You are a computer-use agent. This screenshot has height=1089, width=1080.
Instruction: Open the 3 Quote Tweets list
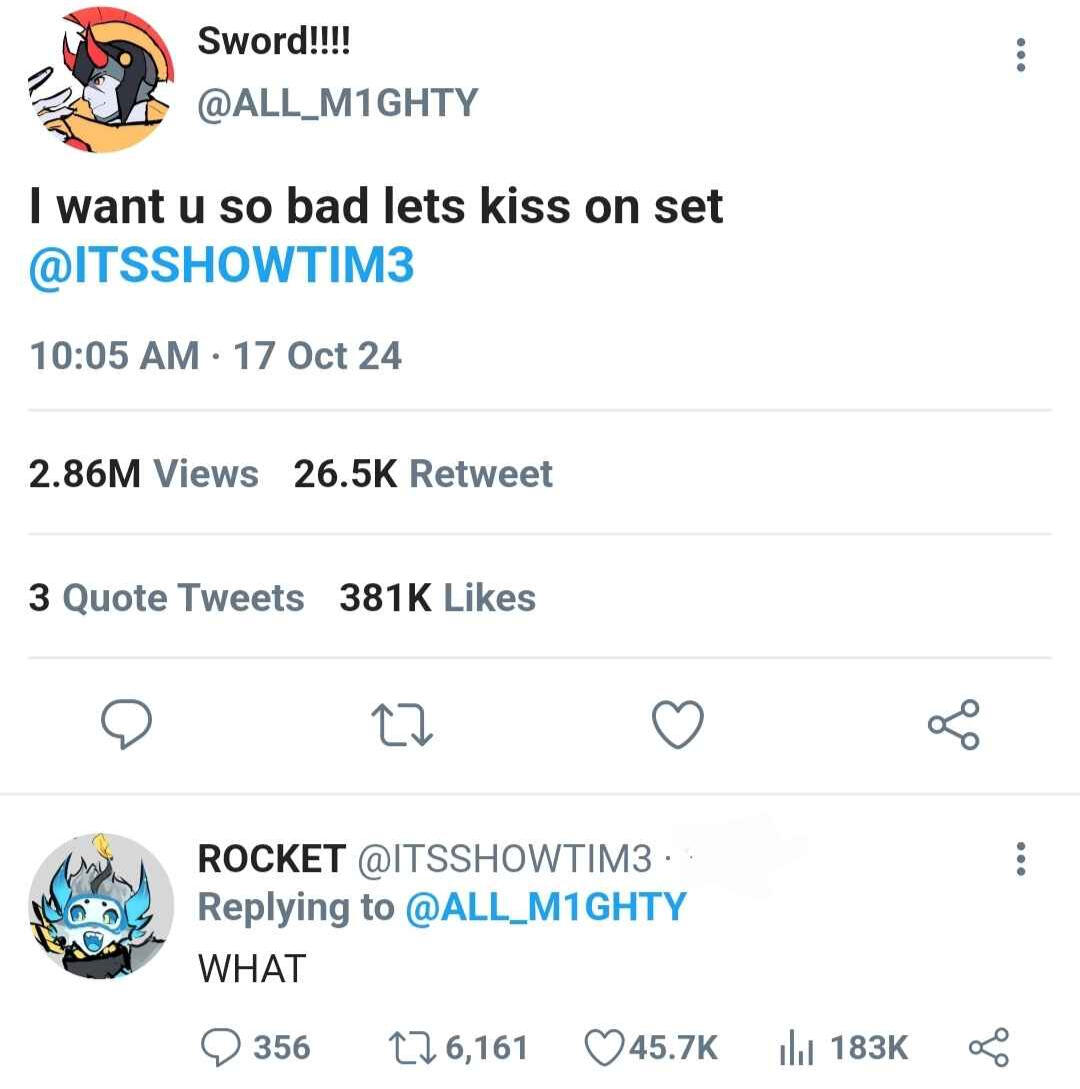point(166,598)
